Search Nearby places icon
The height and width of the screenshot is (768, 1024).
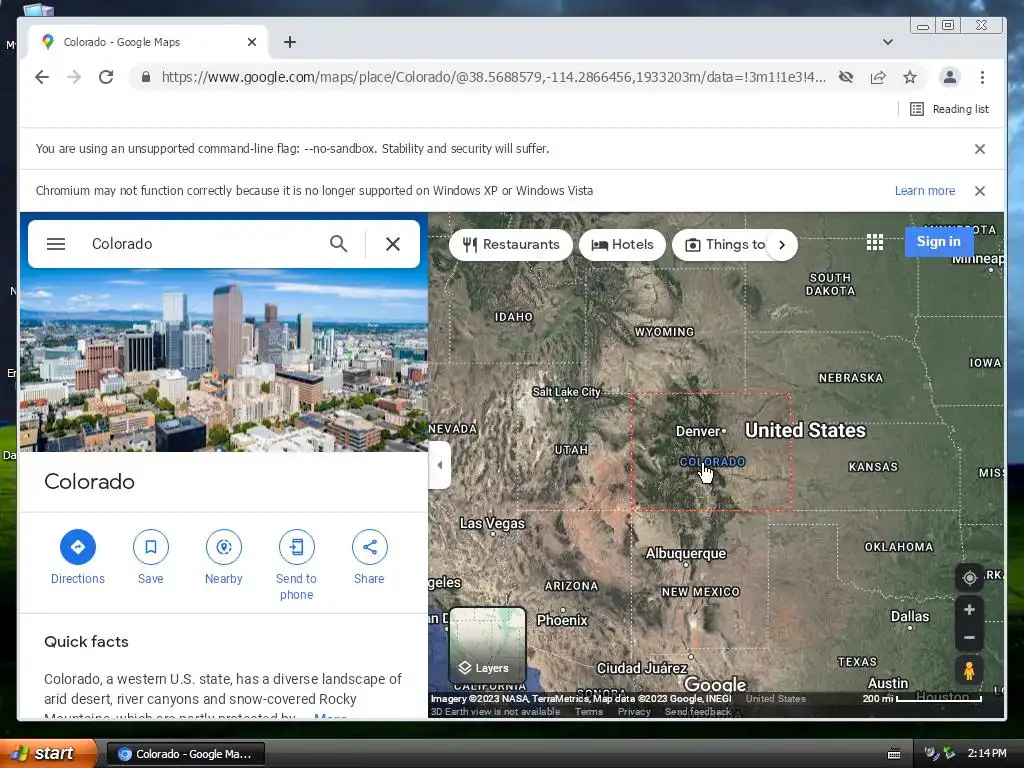pos(223,547)
